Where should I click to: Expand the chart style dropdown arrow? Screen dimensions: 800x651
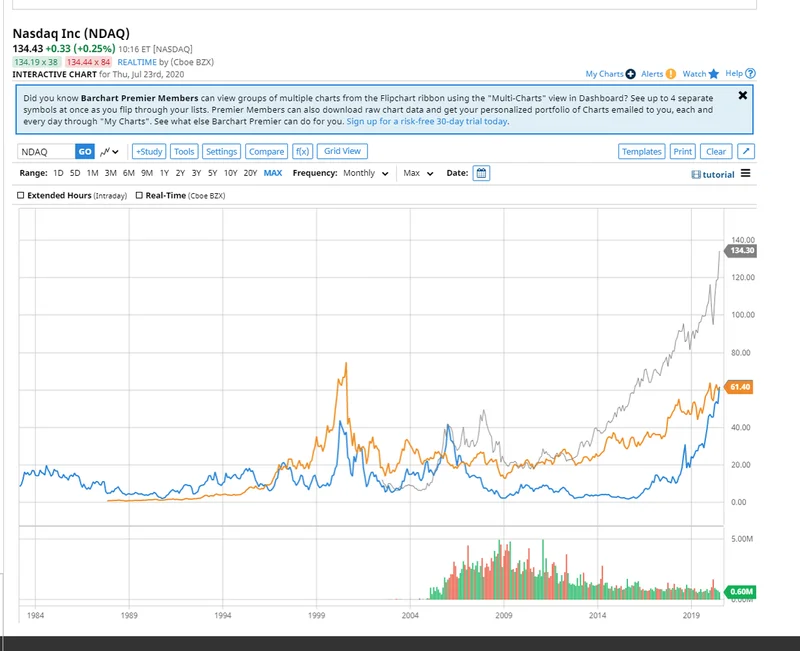tap(113, 151)
